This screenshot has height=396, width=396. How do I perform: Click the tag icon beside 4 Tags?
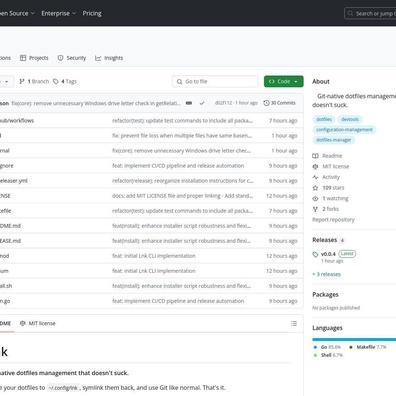(x=56, y=81)
